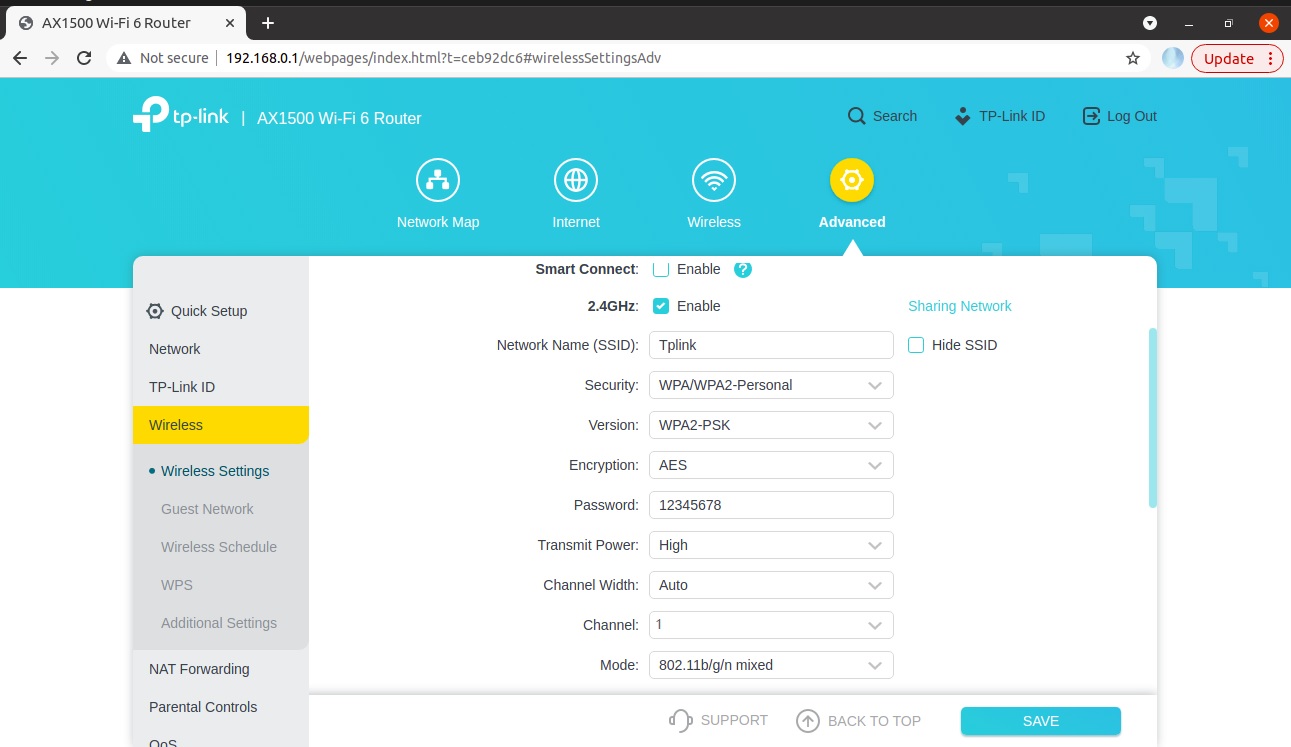This screenshot has height=747, width=1291.
Task: Click the Smart Connect help question icon
Action: [742, 269]
